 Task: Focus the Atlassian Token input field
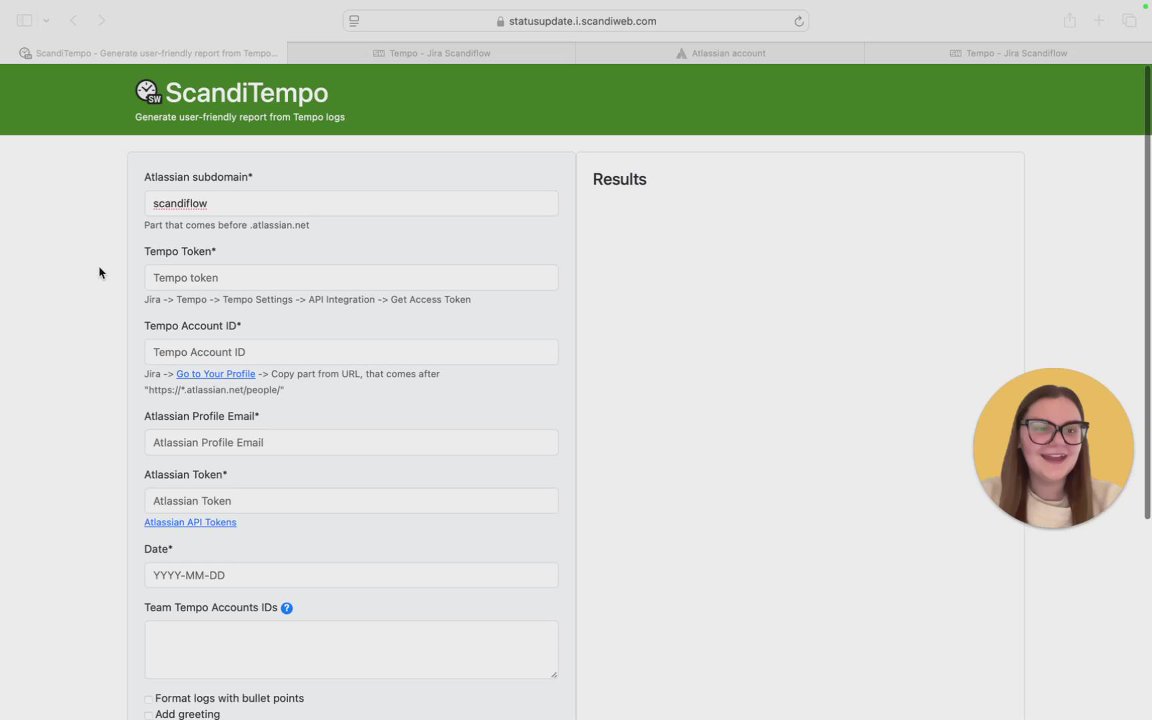351,501
